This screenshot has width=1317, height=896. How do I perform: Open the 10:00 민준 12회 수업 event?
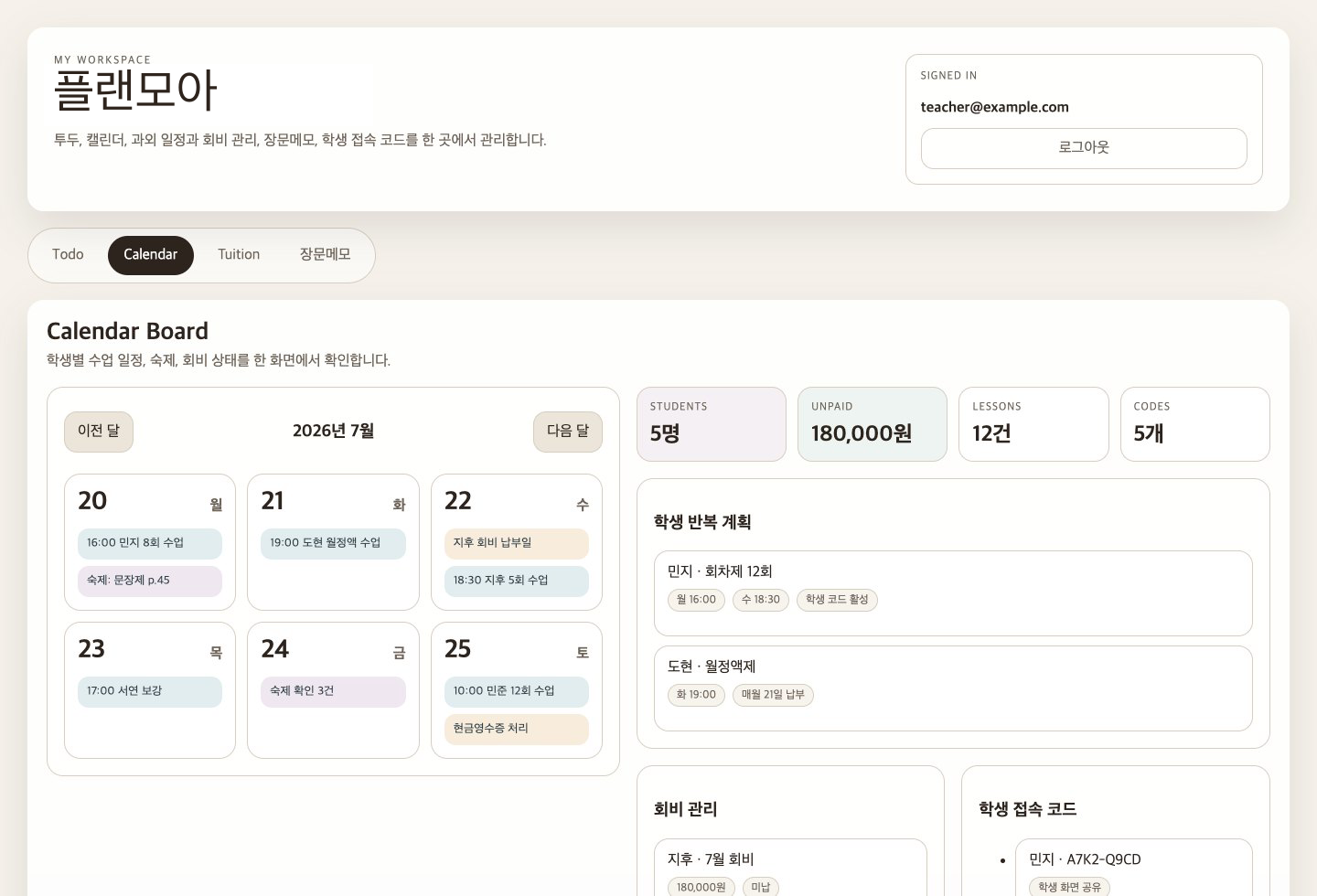[x=517, y=691]
